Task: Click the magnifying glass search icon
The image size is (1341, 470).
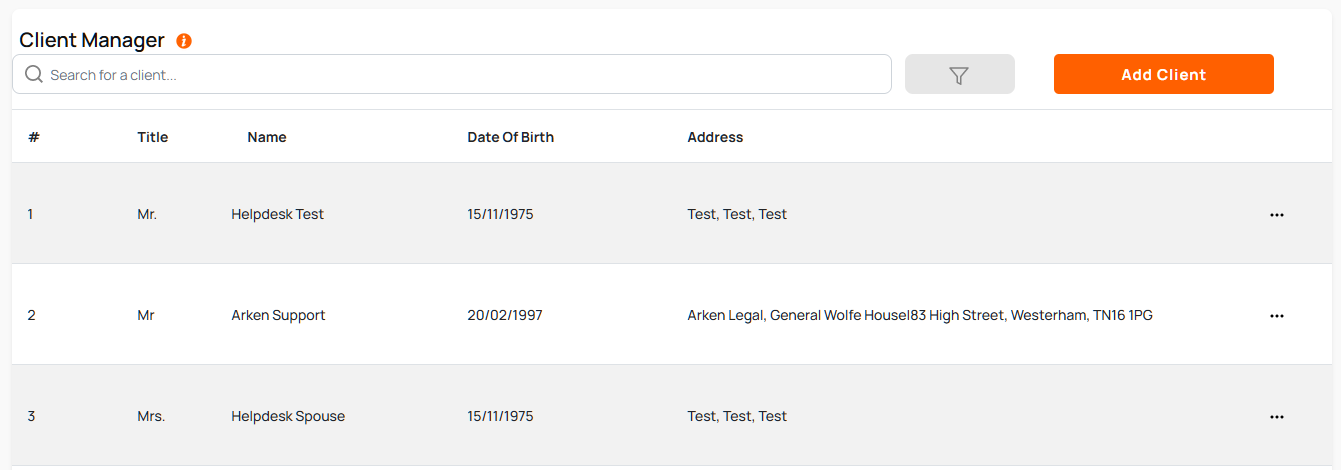Action: point(34,74)
